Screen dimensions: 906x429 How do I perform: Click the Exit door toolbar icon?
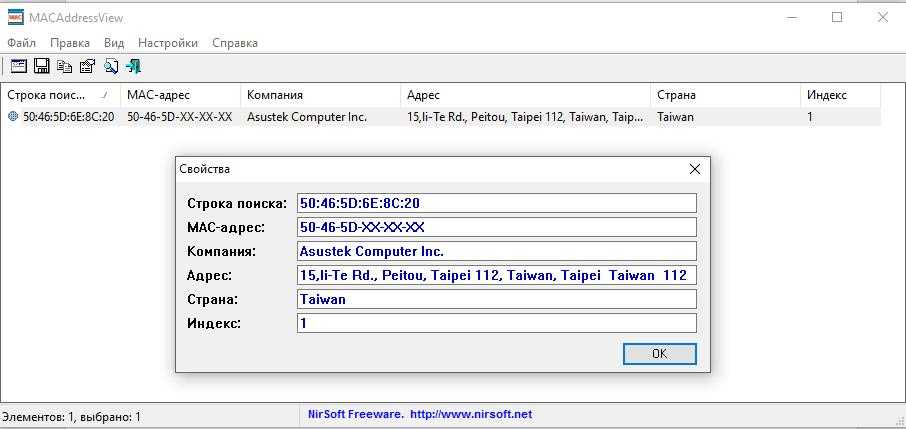[133, 66]
